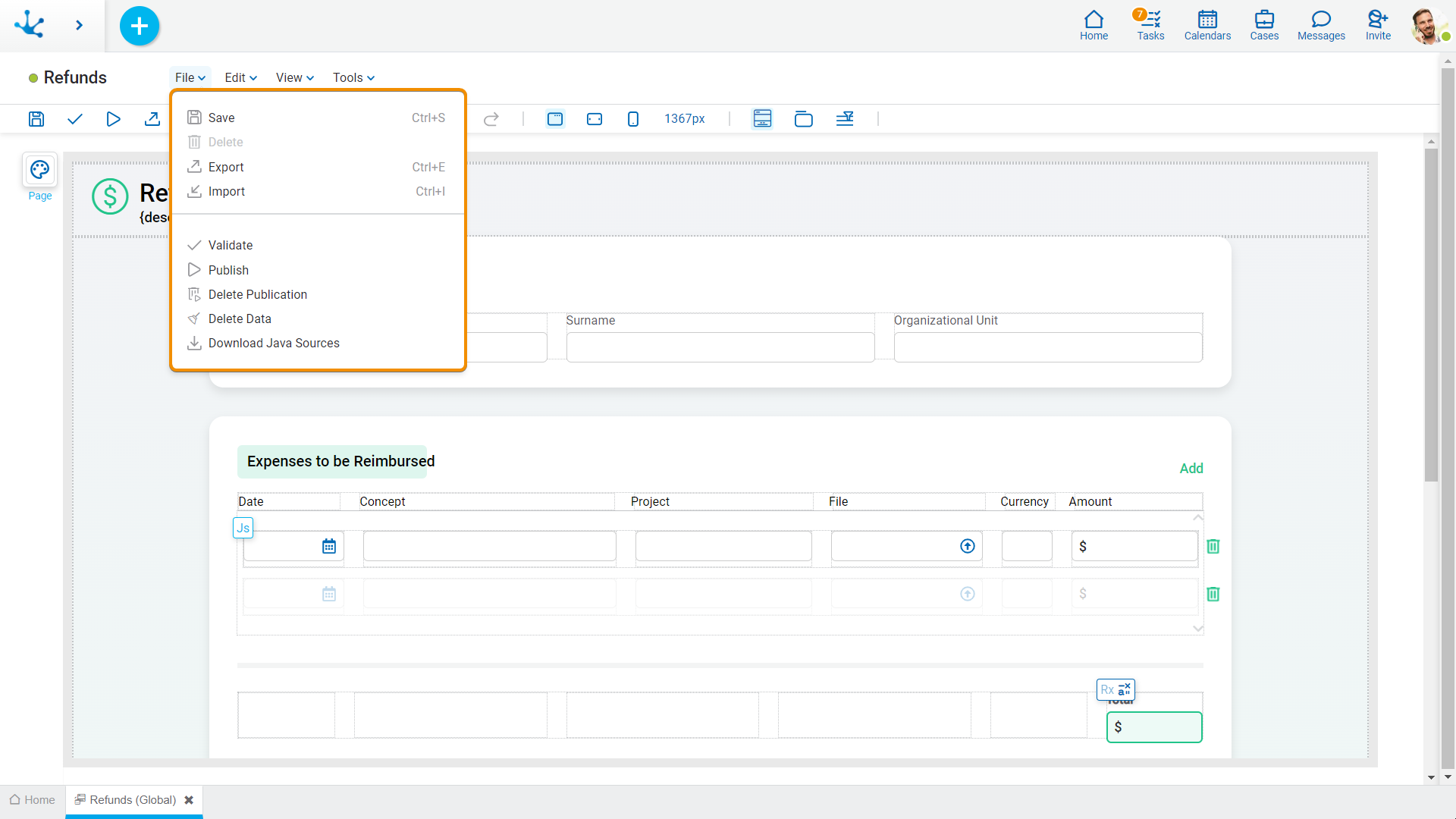Click the first row Project field
The height and width of the screenshot is (819, 1456).
(723, 546)
